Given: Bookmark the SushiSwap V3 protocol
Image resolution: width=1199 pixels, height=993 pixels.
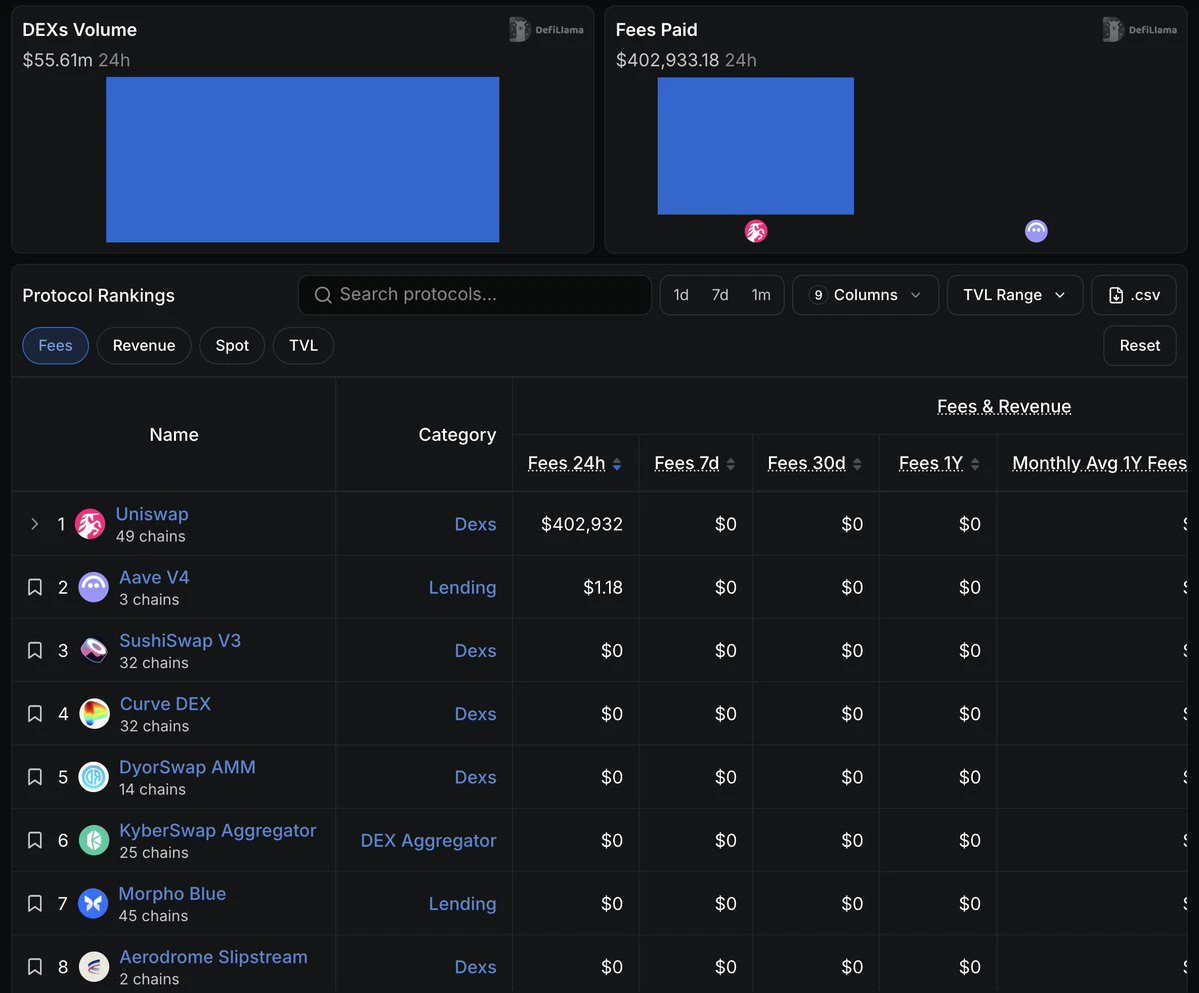Looking at the screenshot, I should click(x=34, y=651).
